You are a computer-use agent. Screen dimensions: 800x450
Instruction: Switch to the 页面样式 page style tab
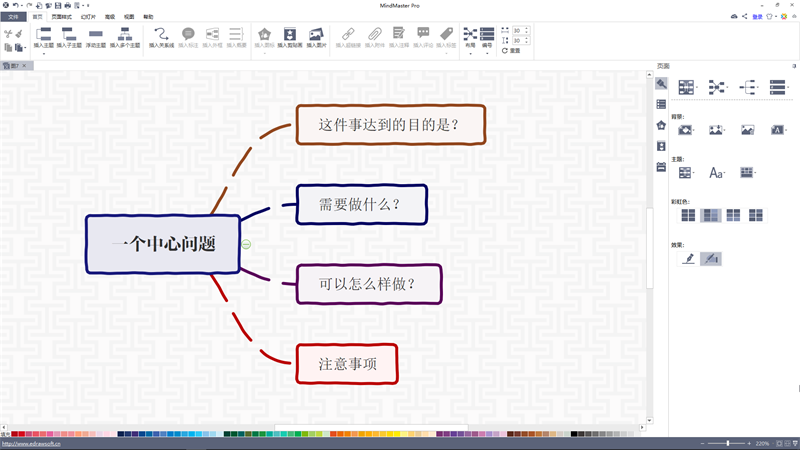click(62, 17)
